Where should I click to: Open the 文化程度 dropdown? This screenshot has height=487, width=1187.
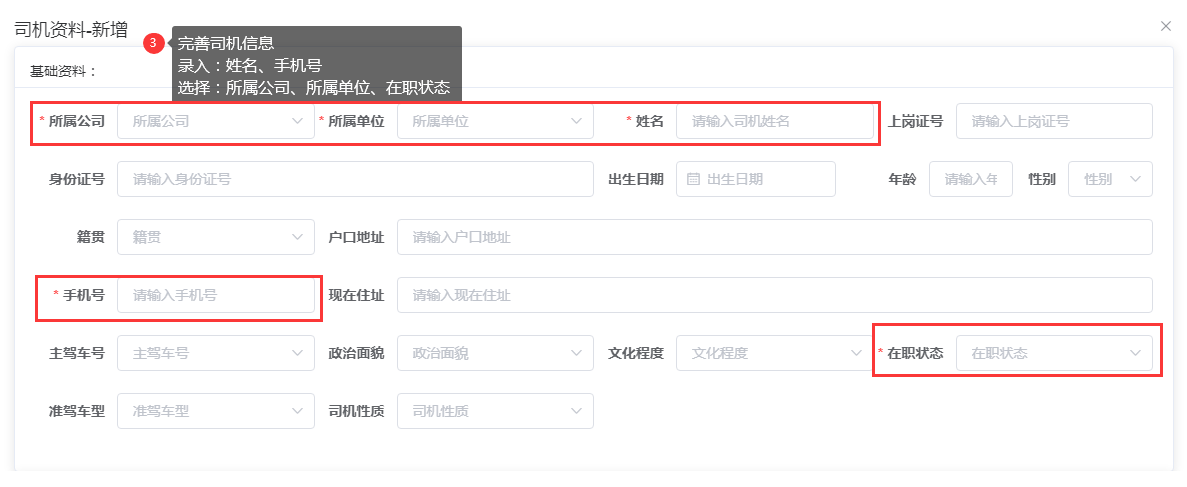(x=774, y=354)
